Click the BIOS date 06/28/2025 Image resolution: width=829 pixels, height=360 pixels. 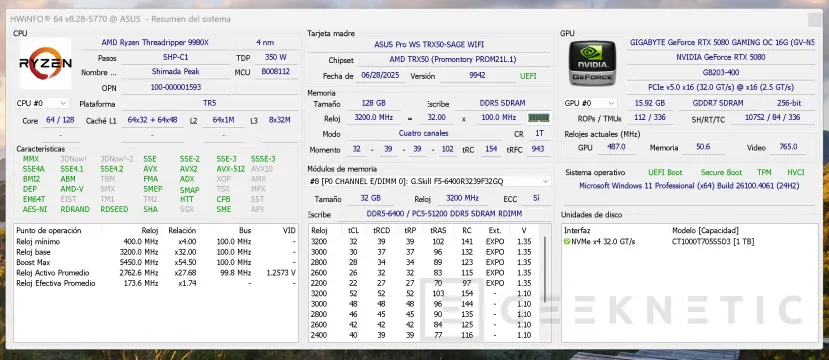tap(381, 76)
